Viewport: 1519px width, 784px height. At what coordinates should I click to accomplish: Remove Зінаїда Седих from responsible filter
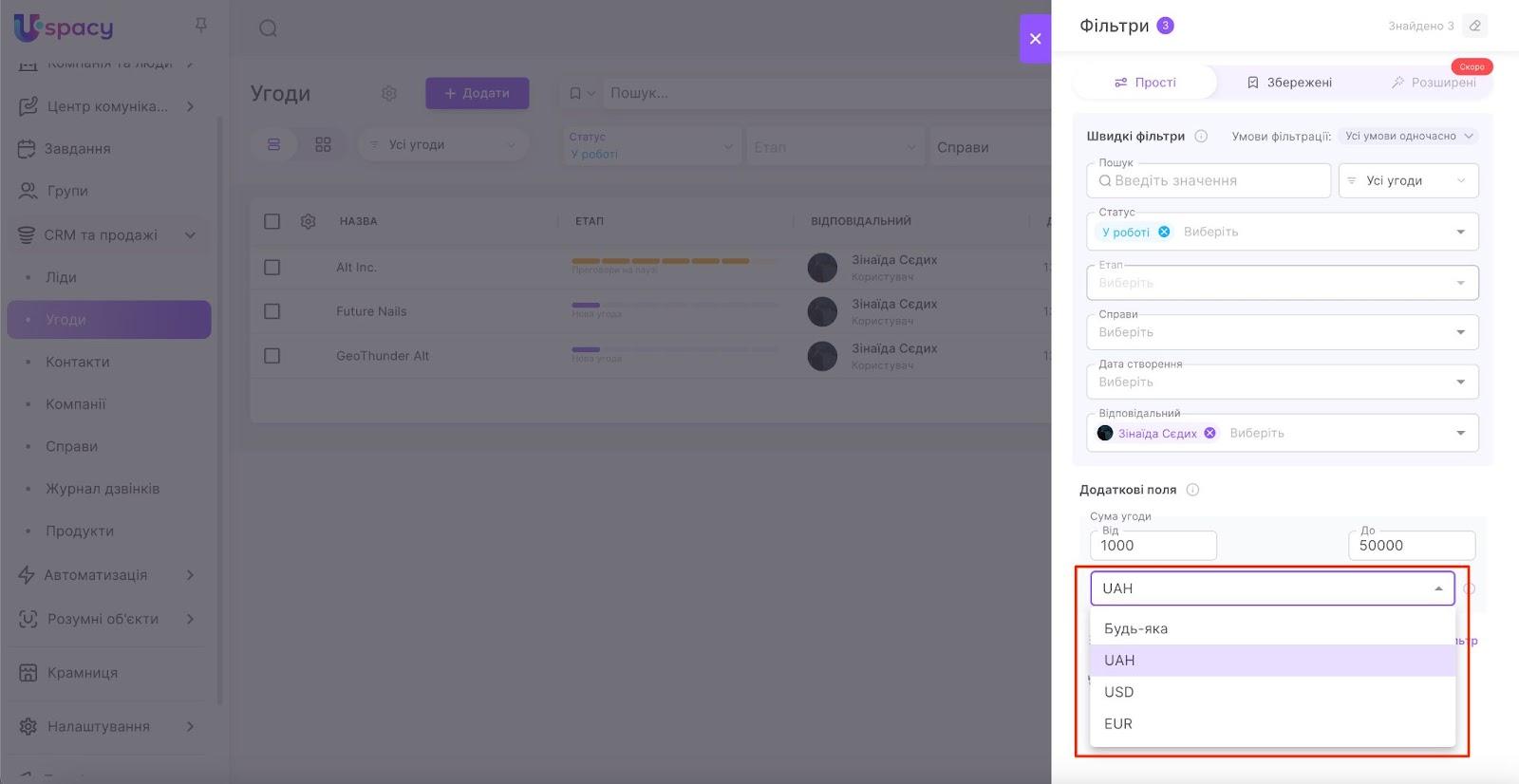[x=1210, y=433]
